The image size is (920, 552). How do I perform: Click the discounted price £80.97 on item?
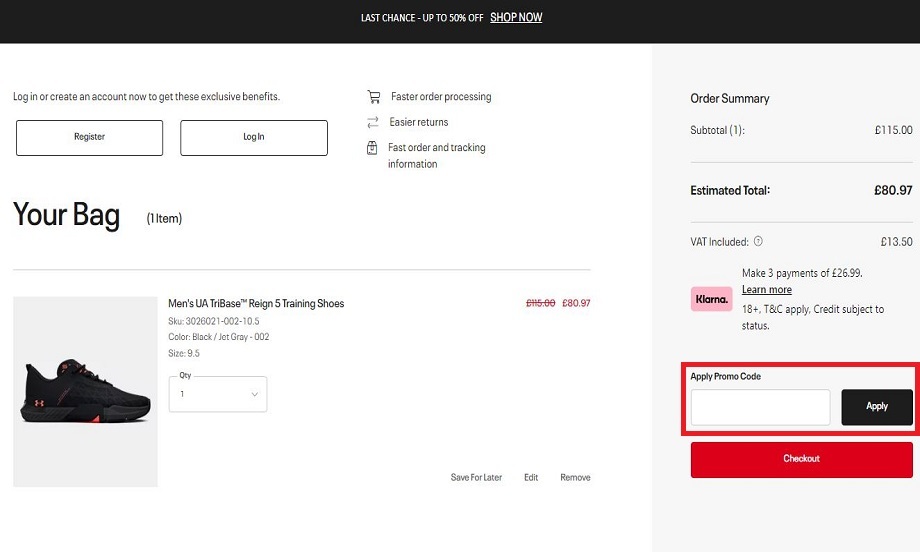click(x=576, y=303)
